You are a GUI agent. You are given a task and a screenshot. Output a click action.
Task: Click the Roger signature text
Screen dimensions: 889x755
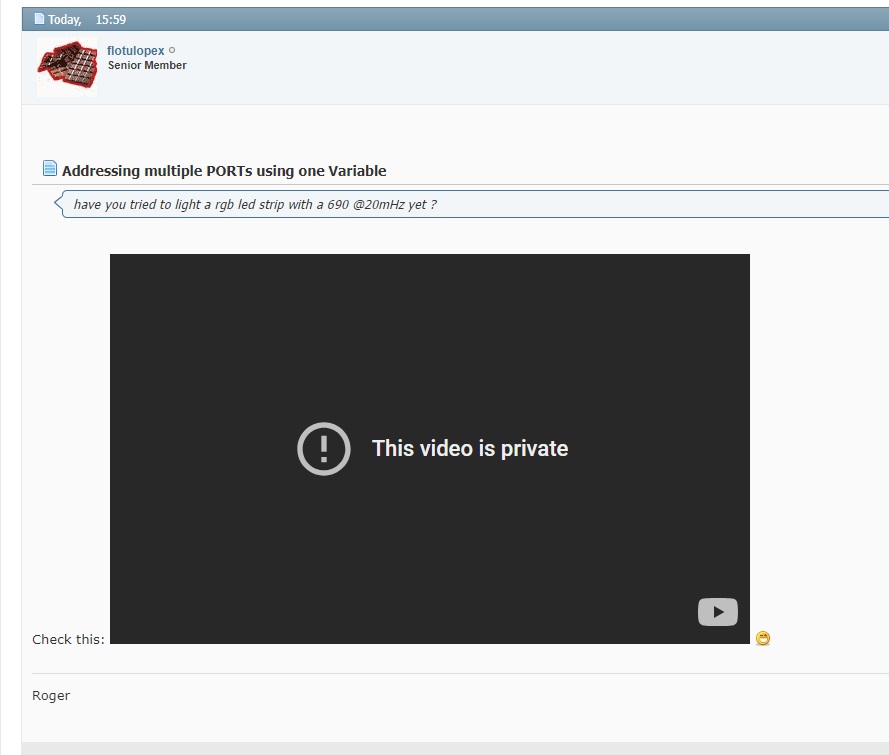point(51,695)
